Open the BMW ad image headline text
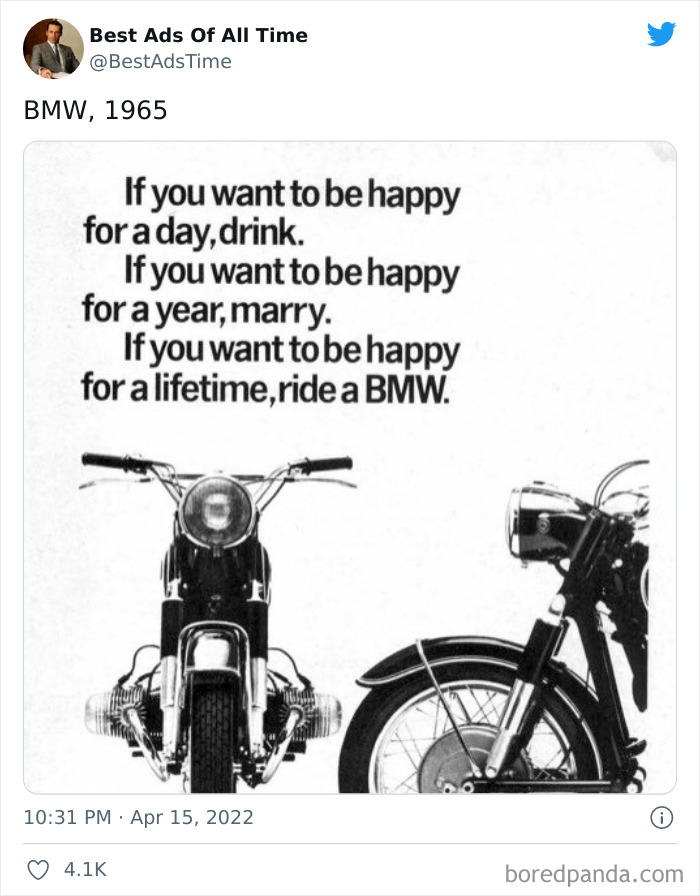Screen dimensions: 700x896 click(x=271, y=290)
